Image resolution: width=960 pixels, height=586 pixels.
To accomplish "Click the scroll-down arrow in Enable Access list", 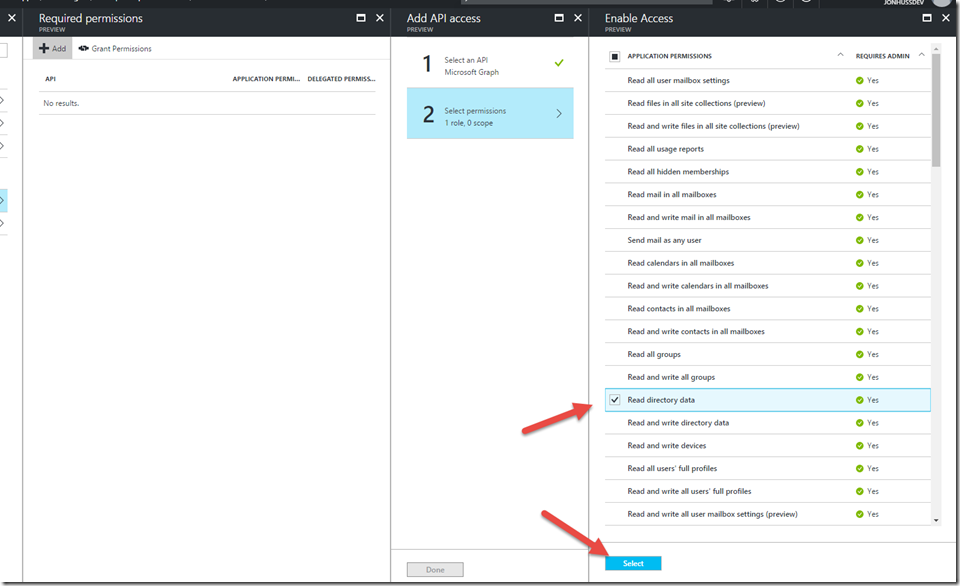I will (x=936, y=520).
